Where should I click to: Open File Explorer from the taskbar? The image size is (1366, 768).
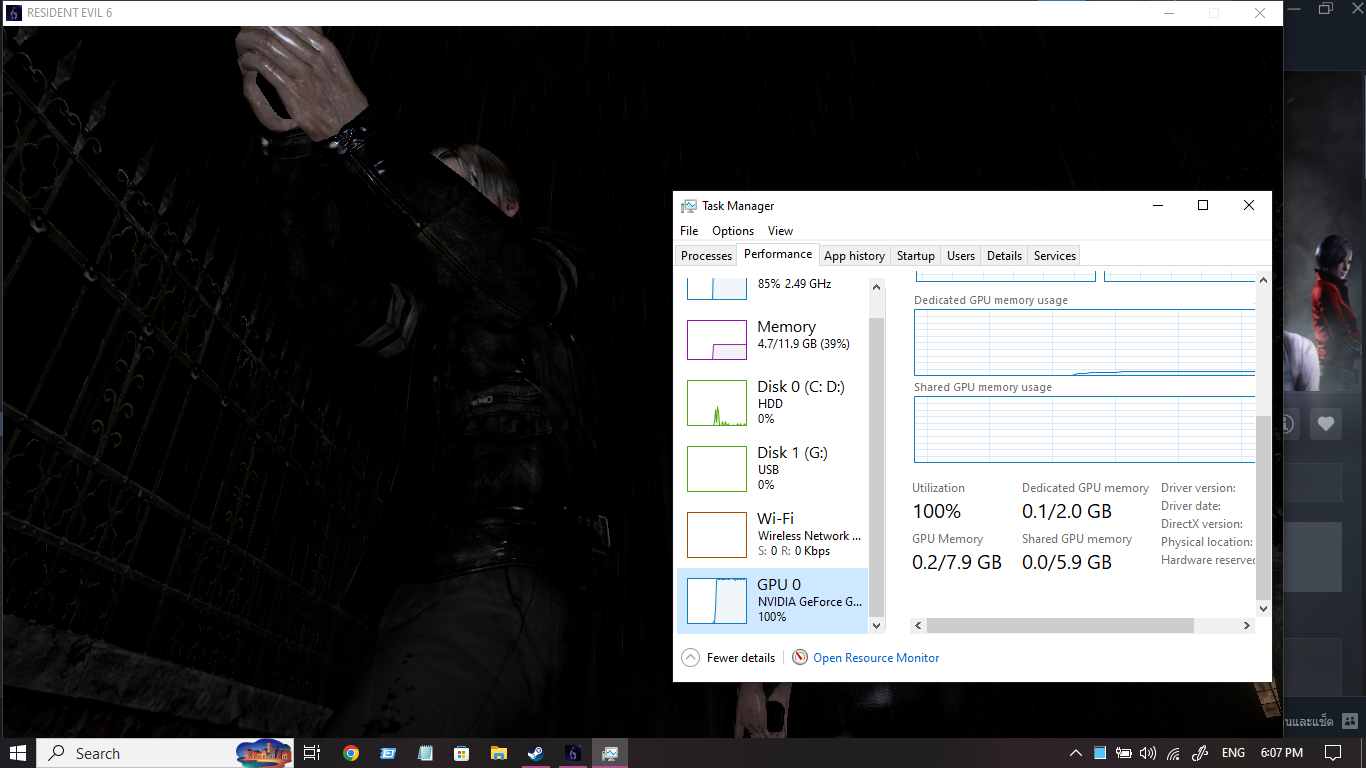coord(498,753)
